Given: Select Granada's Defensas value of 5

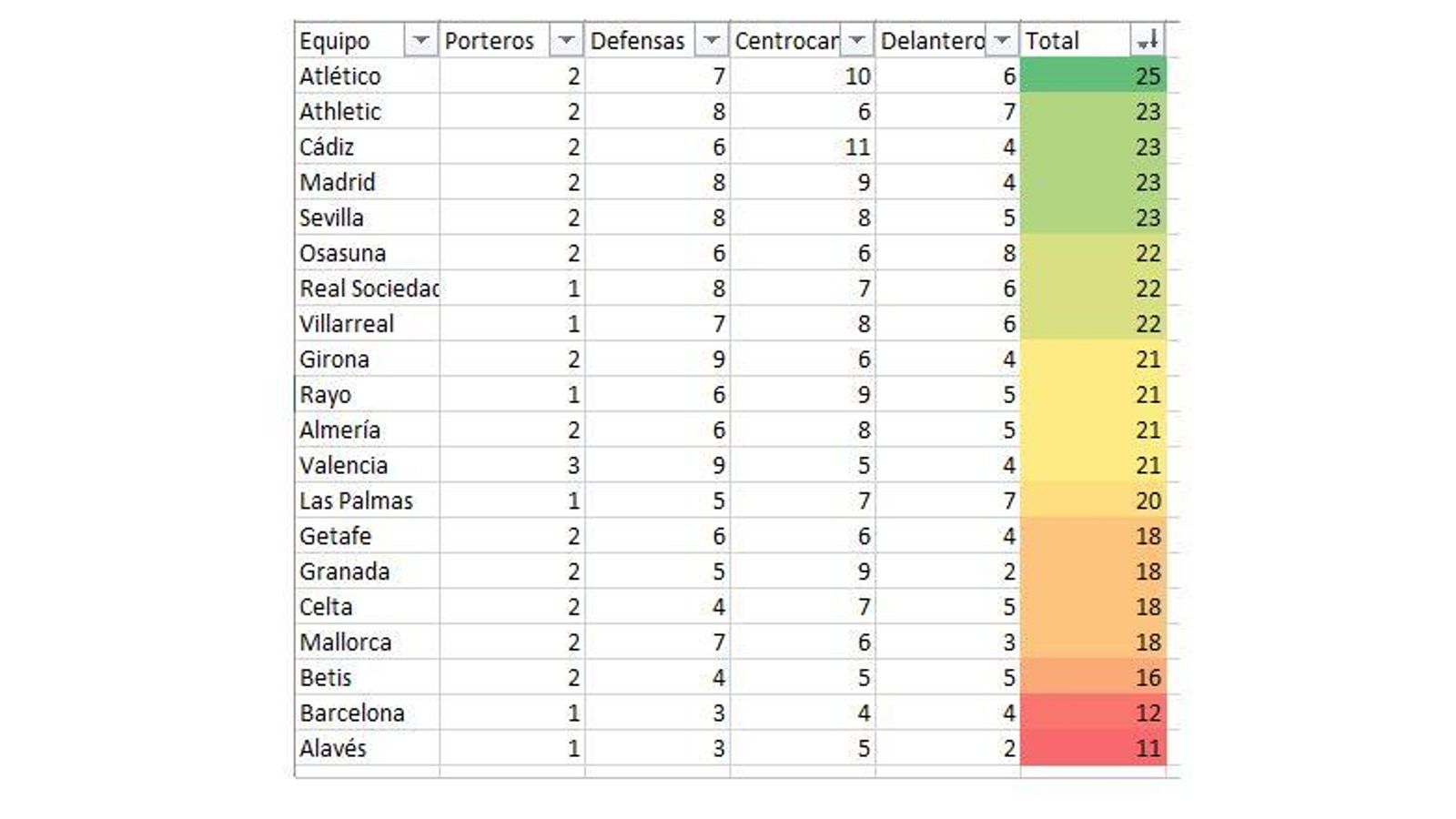Looking at the screenshot, I should point(655,571).
